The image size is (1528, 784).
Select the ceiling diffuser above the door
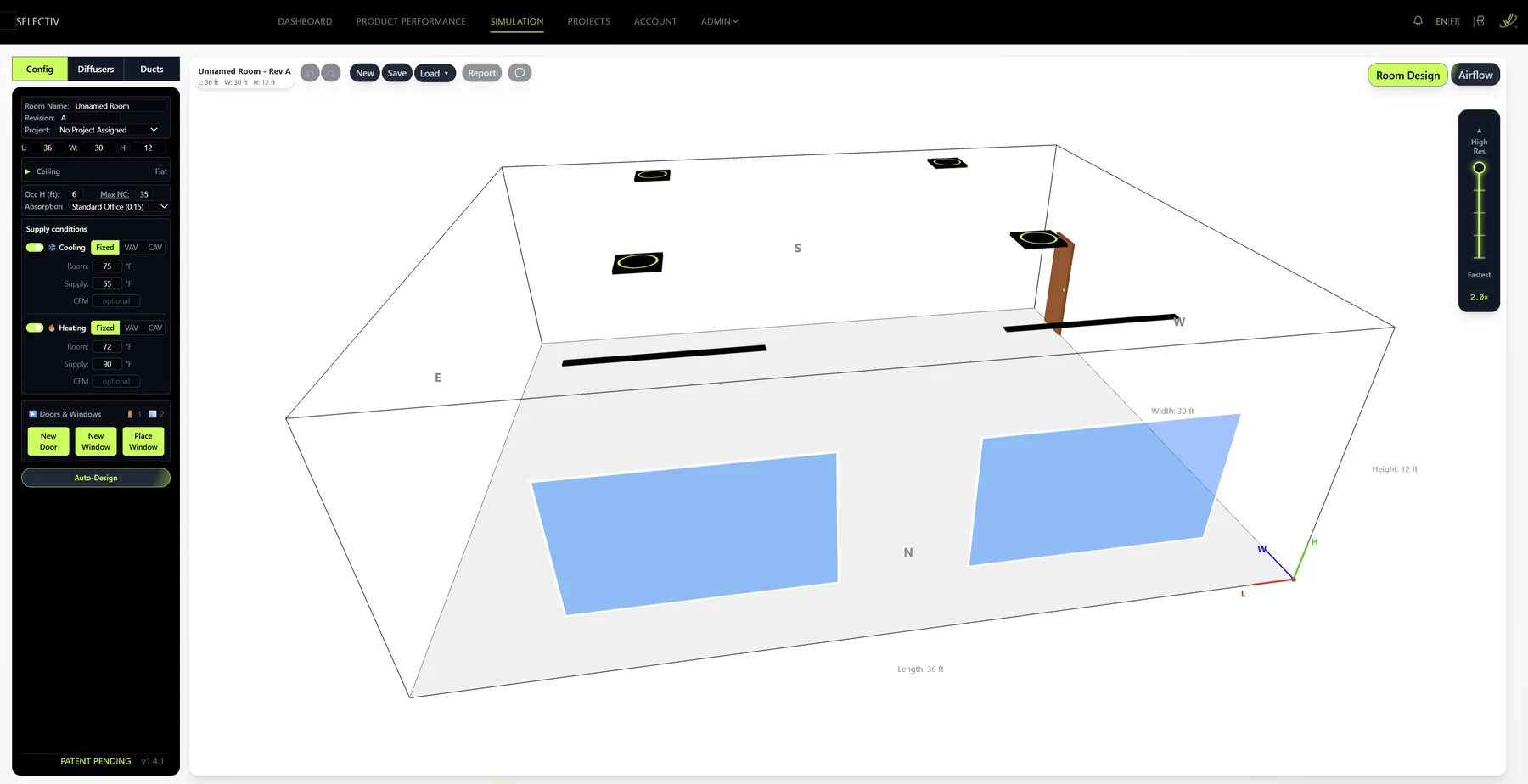[1037, 238]
